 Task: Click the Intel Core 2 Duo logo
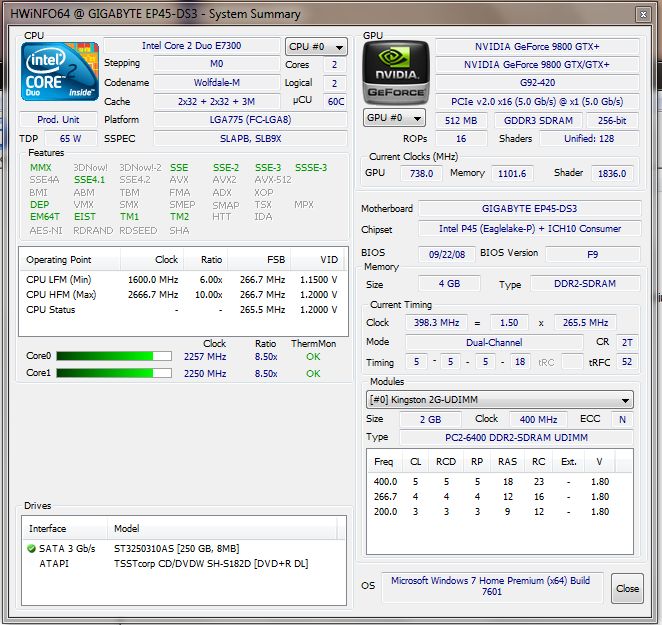pos(60,71)
